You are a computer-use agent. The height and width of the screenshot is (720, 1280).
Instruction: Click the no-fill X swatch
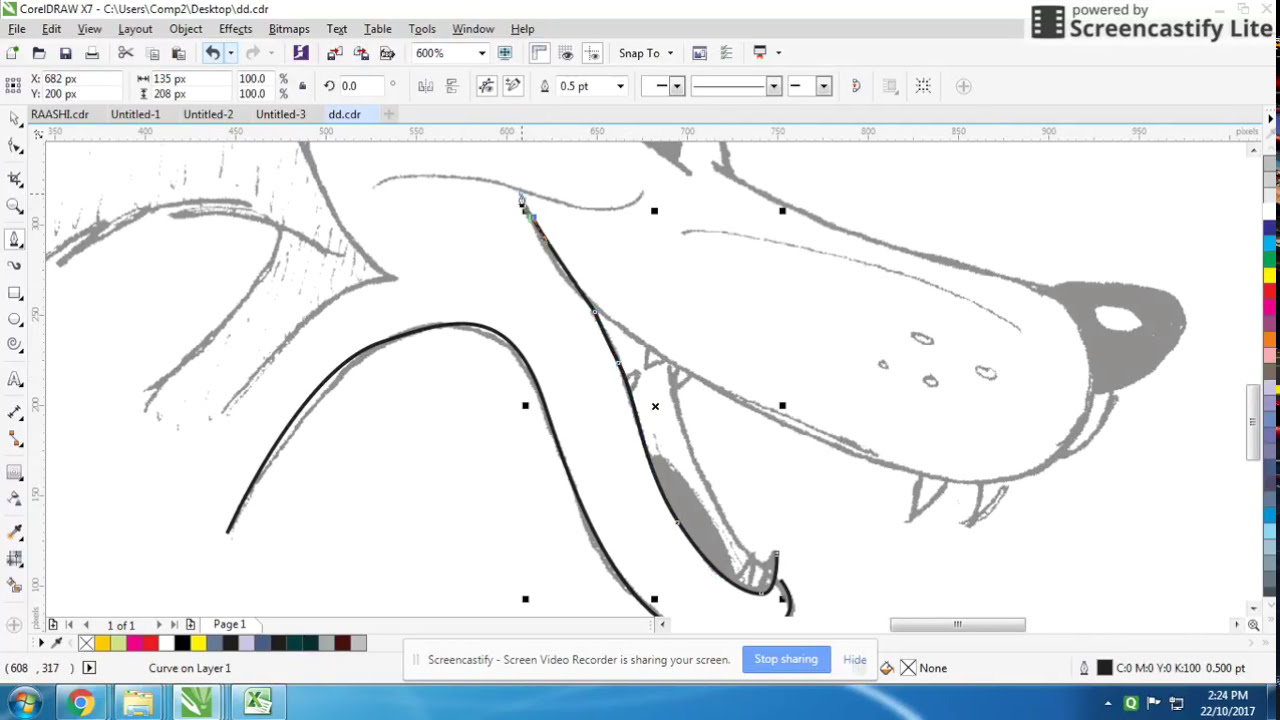(86, 643)
